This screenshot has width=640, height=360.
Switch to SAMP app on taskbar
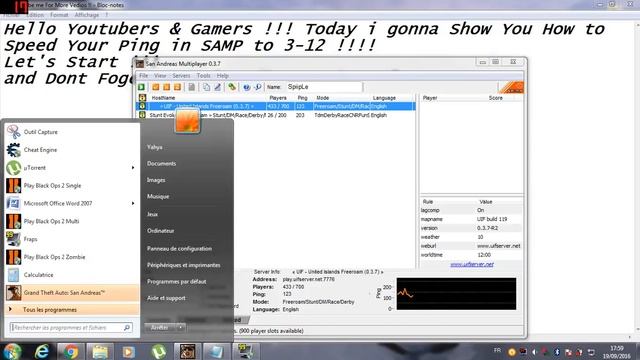187,351
